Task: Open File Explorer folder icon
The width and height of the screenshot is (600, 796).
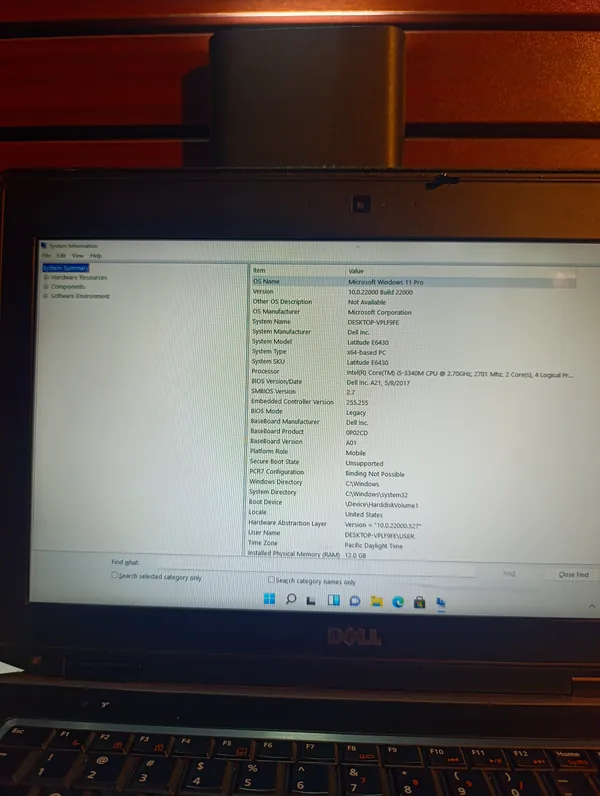Action: 376,602
